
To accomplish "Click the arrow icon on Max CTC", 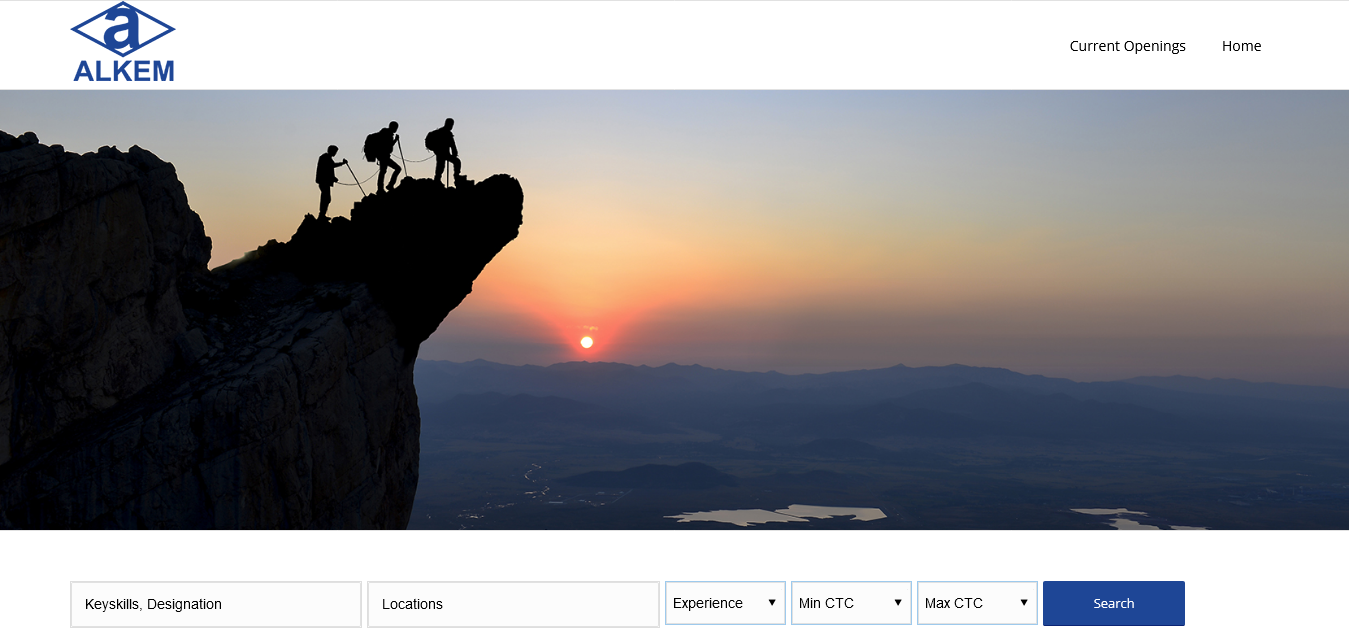I will pyautogui.click(x=1024, y=603).
